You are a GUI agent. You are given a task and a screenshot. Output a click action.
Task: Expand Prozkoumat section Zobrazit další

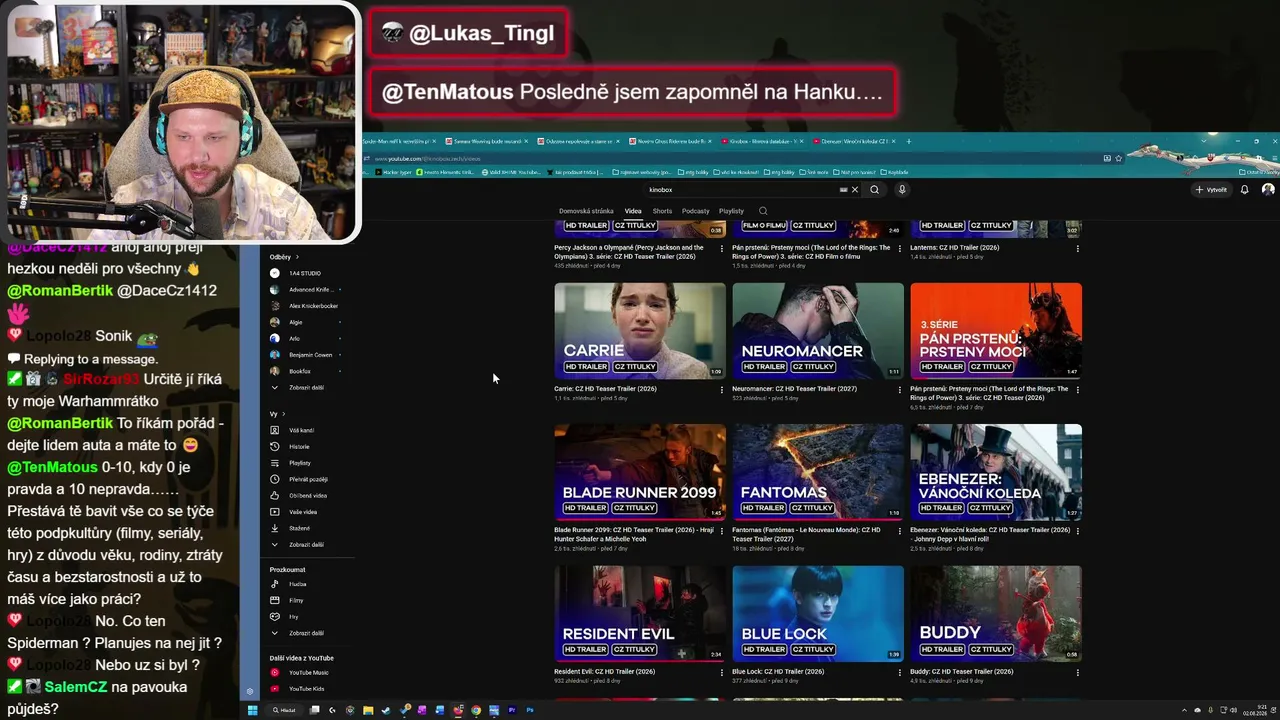coord(306,633)
